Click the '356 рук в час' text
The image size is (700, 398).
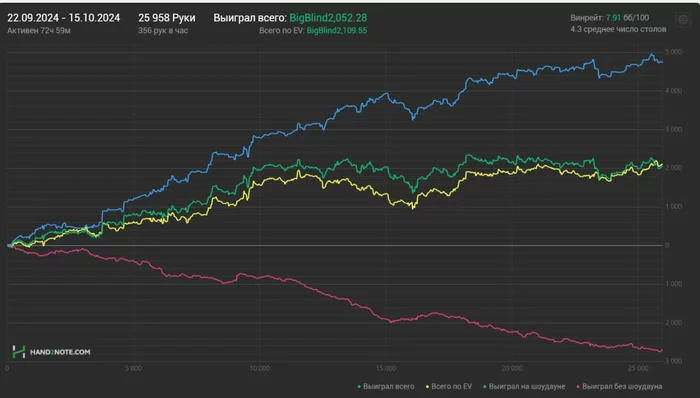[163, 31]
